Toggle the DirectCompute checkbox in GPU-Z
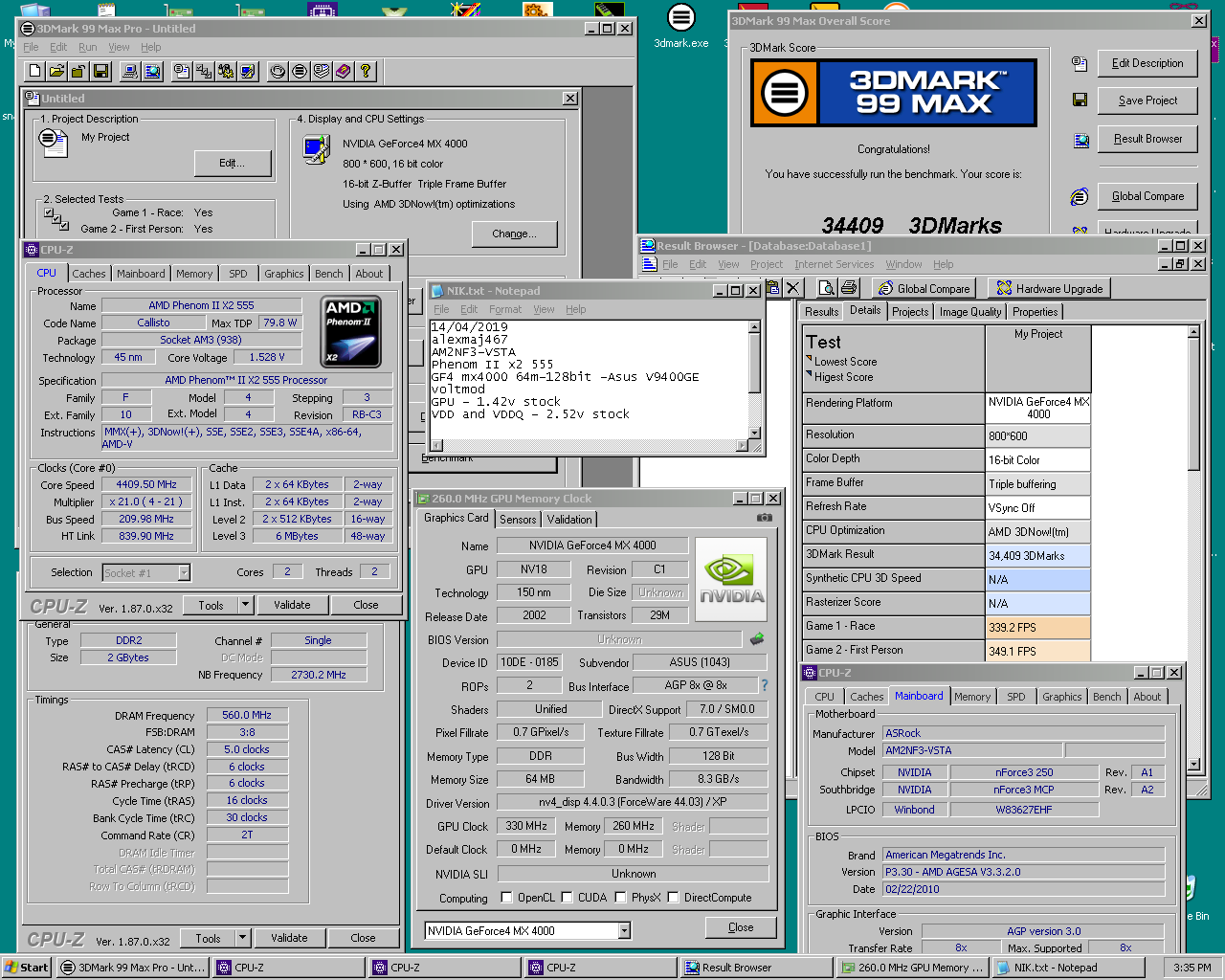Image resolution: width=1225 pixels, height=980 pixels. tap(674, 898)
